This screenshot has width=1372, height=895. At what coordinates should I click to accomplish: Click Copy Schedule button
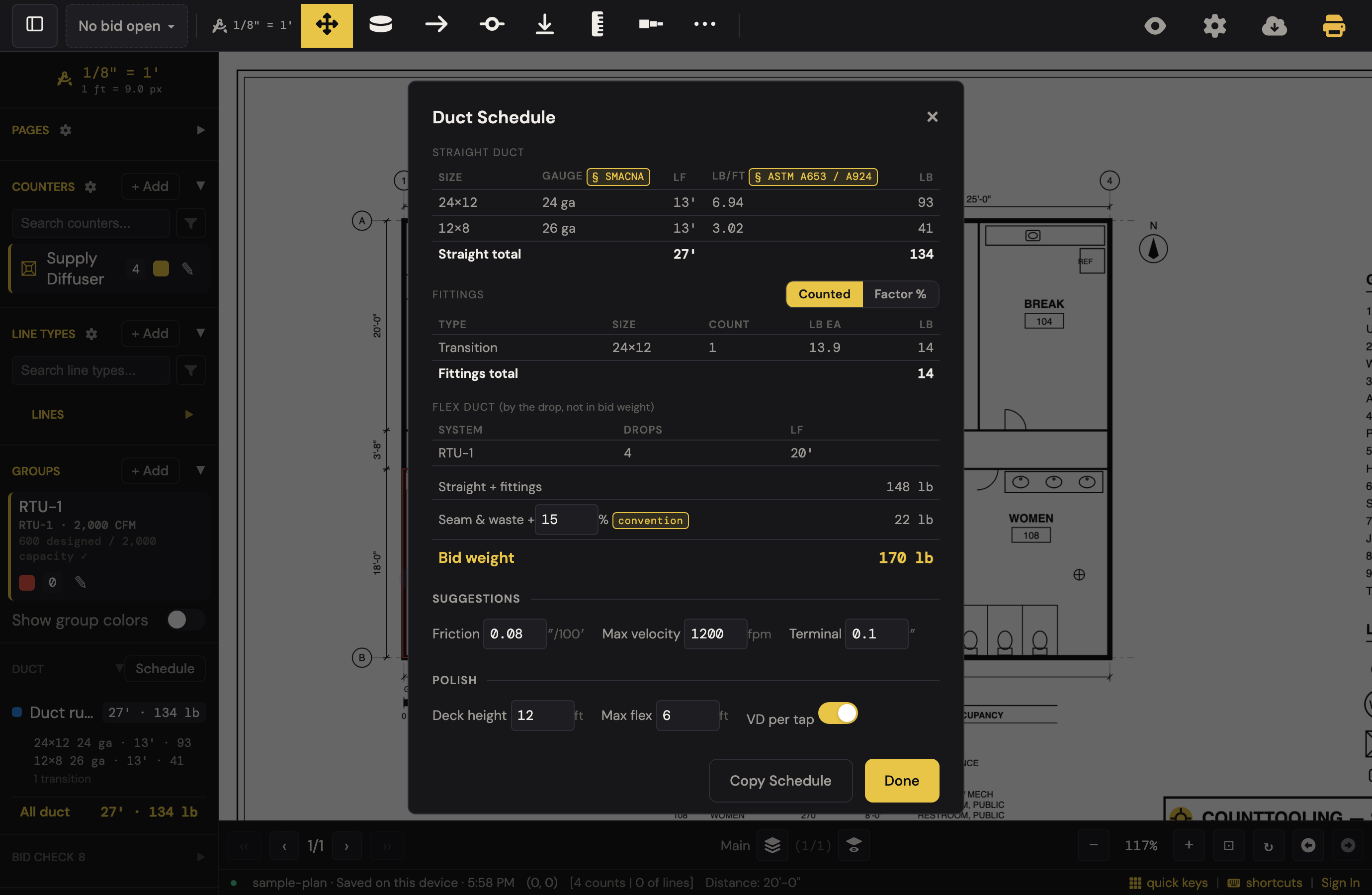(780, 781)
